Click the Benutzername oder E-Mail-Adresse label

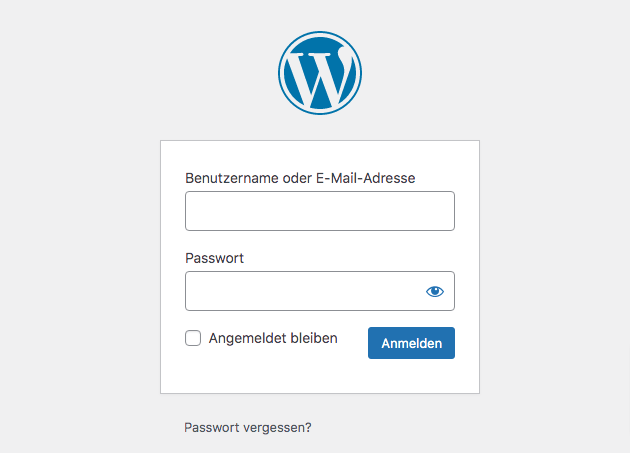300,178
